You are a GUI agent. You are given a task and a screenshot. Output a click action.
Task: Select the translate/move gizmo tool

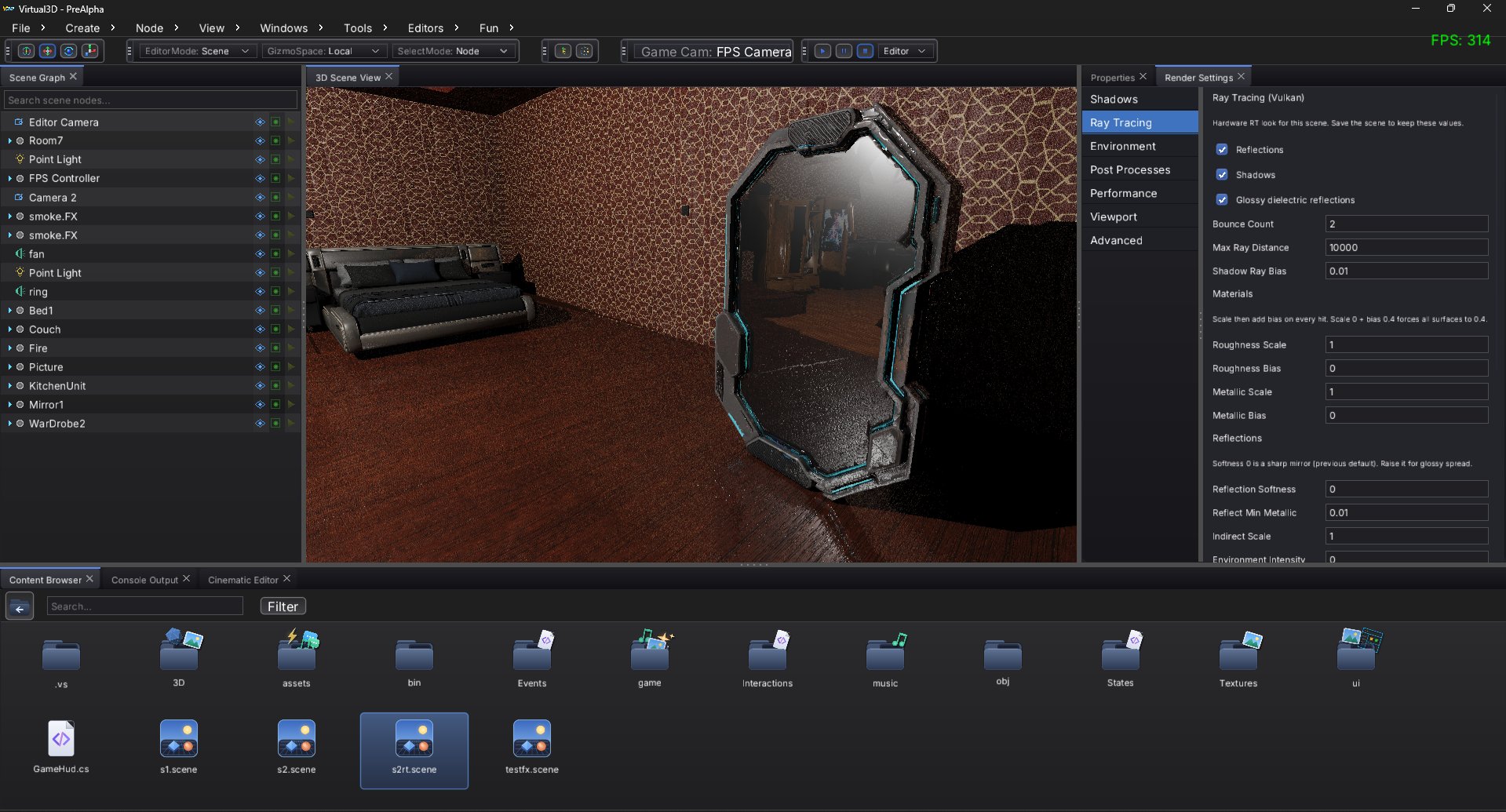pos(47,51)
